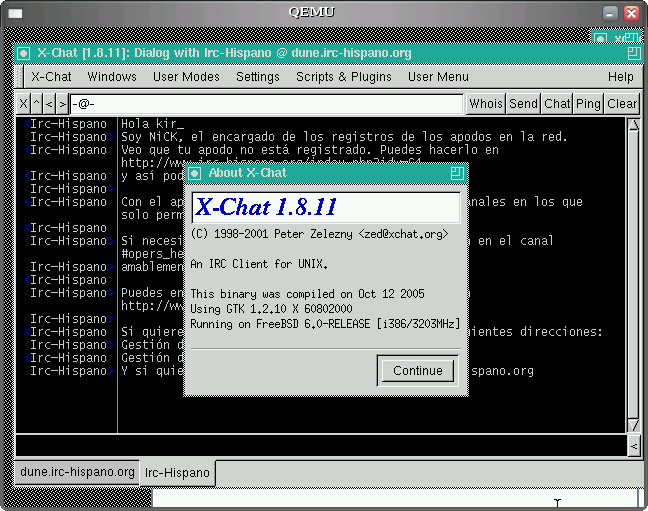Click the X-Chat 1.8.11 title banner

click(326, 208)
